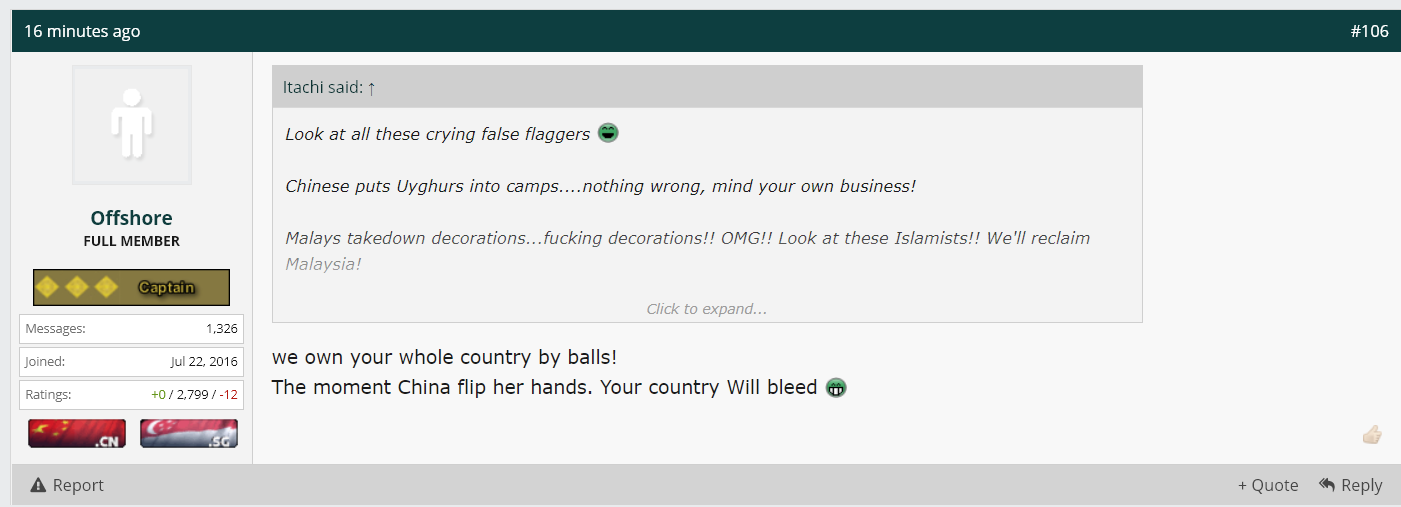Click the 'Itachi said:' quote header
This screenshot has width=1401, height=507.
pyautogui.click(x=322, y=87)
